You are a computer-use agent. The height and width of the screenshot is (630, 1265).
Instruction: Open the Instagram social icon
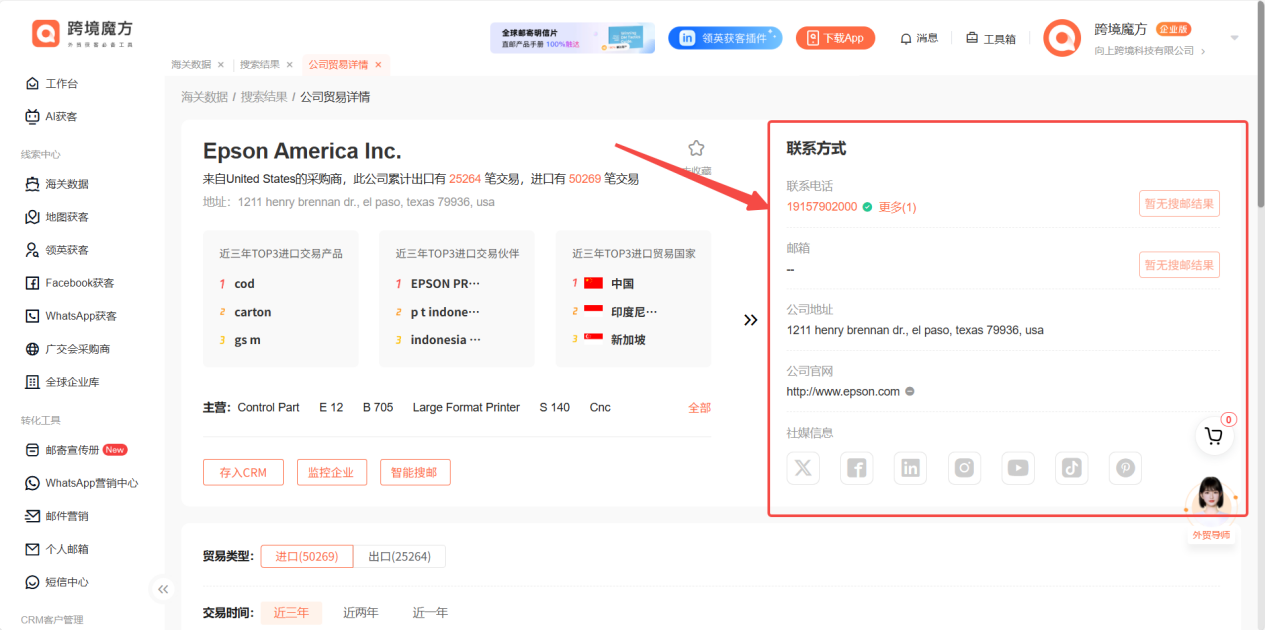click(x=964, y=468)
